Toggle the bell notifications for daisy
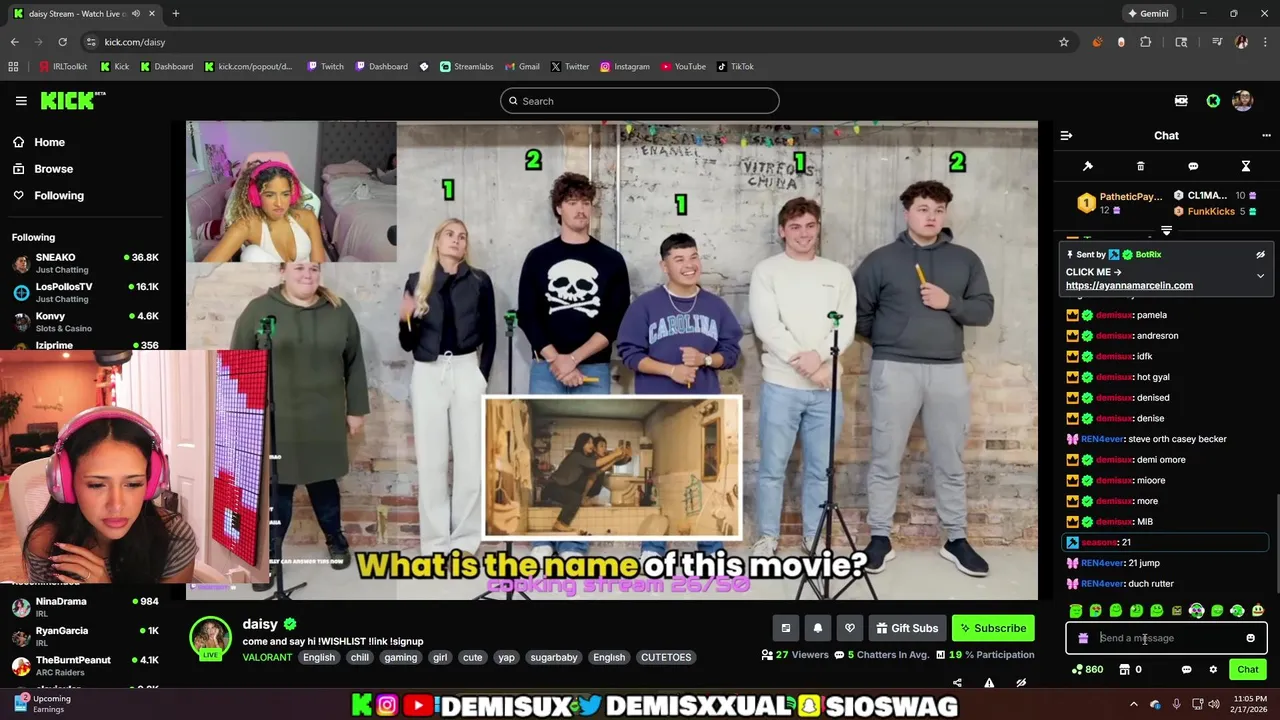 pyautogui.click(x=817, y=628)
